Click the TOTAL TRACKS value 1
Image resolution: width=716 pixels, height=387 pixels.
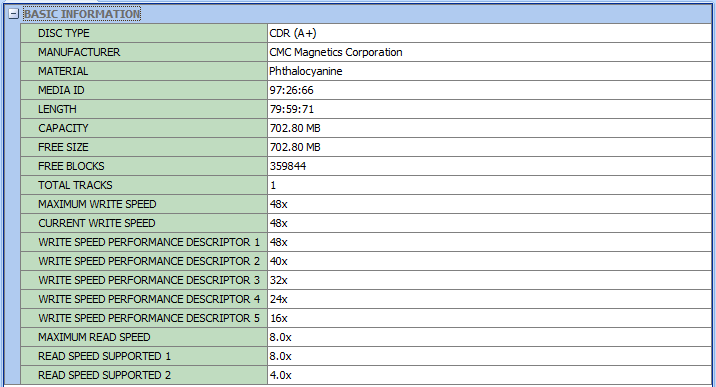click(x=273, y=185)
